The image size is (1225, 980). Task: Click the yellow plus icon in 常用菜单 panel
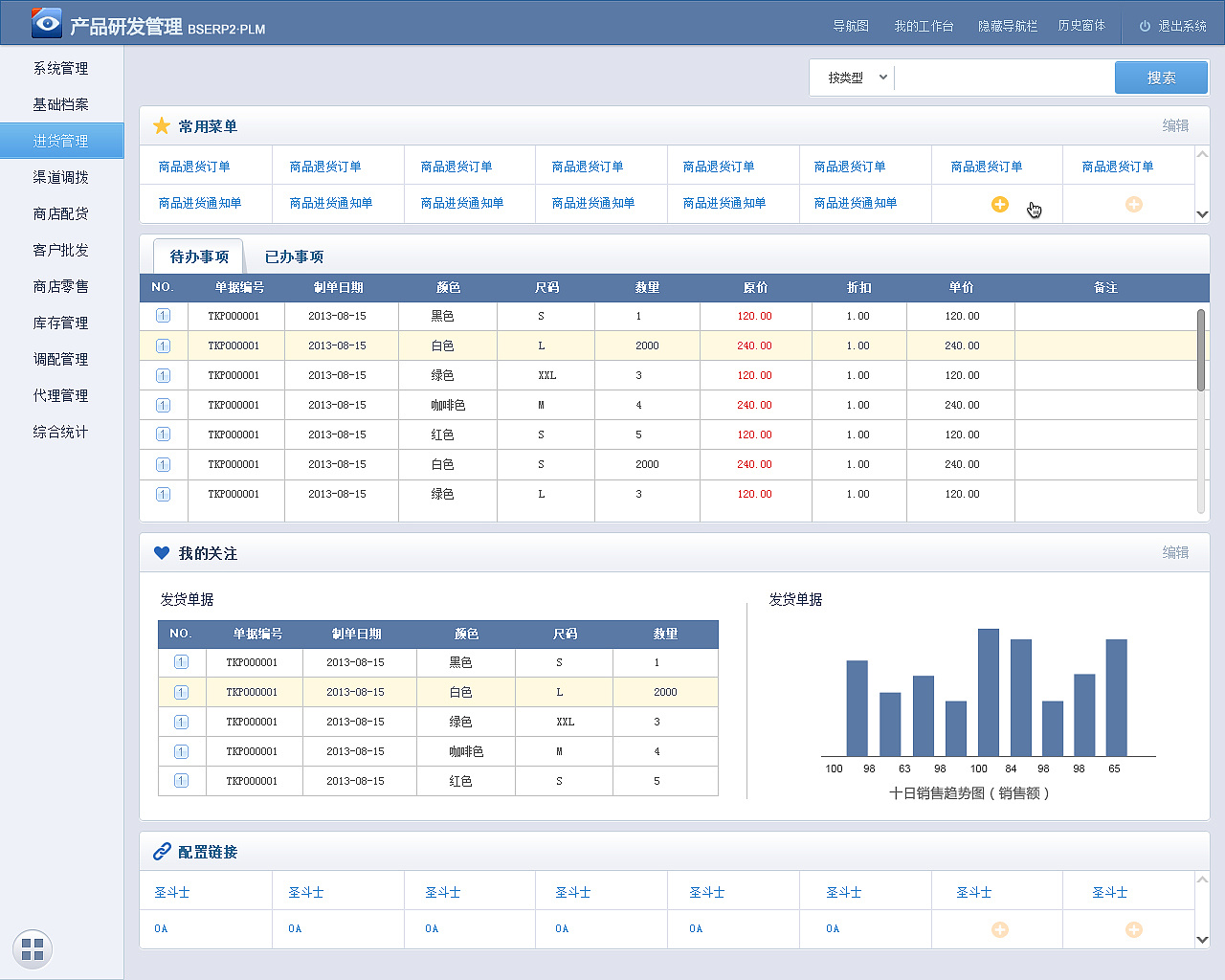999,204
